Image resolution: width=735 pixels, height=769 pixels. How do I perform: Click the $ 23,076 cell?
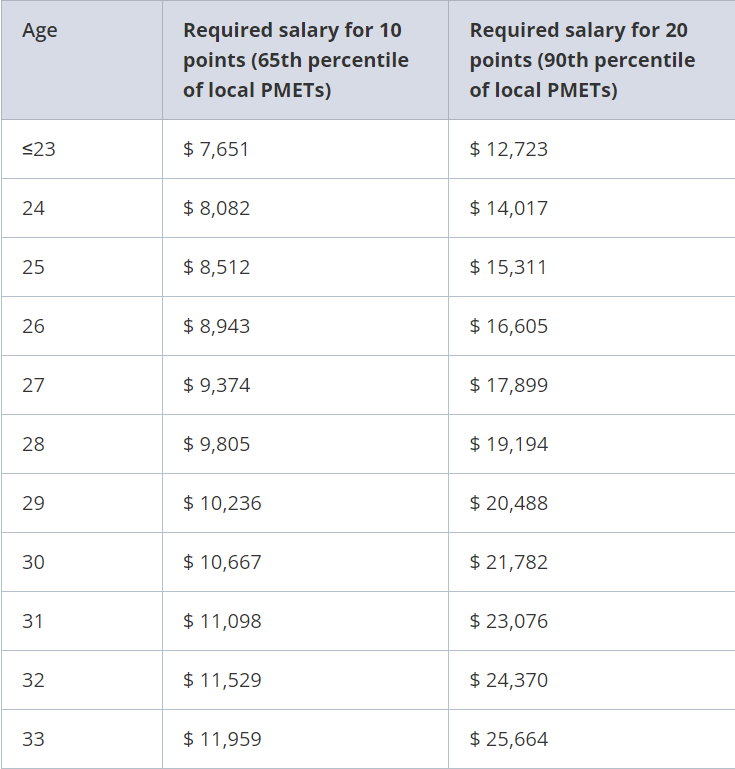[x=508, y=621]
